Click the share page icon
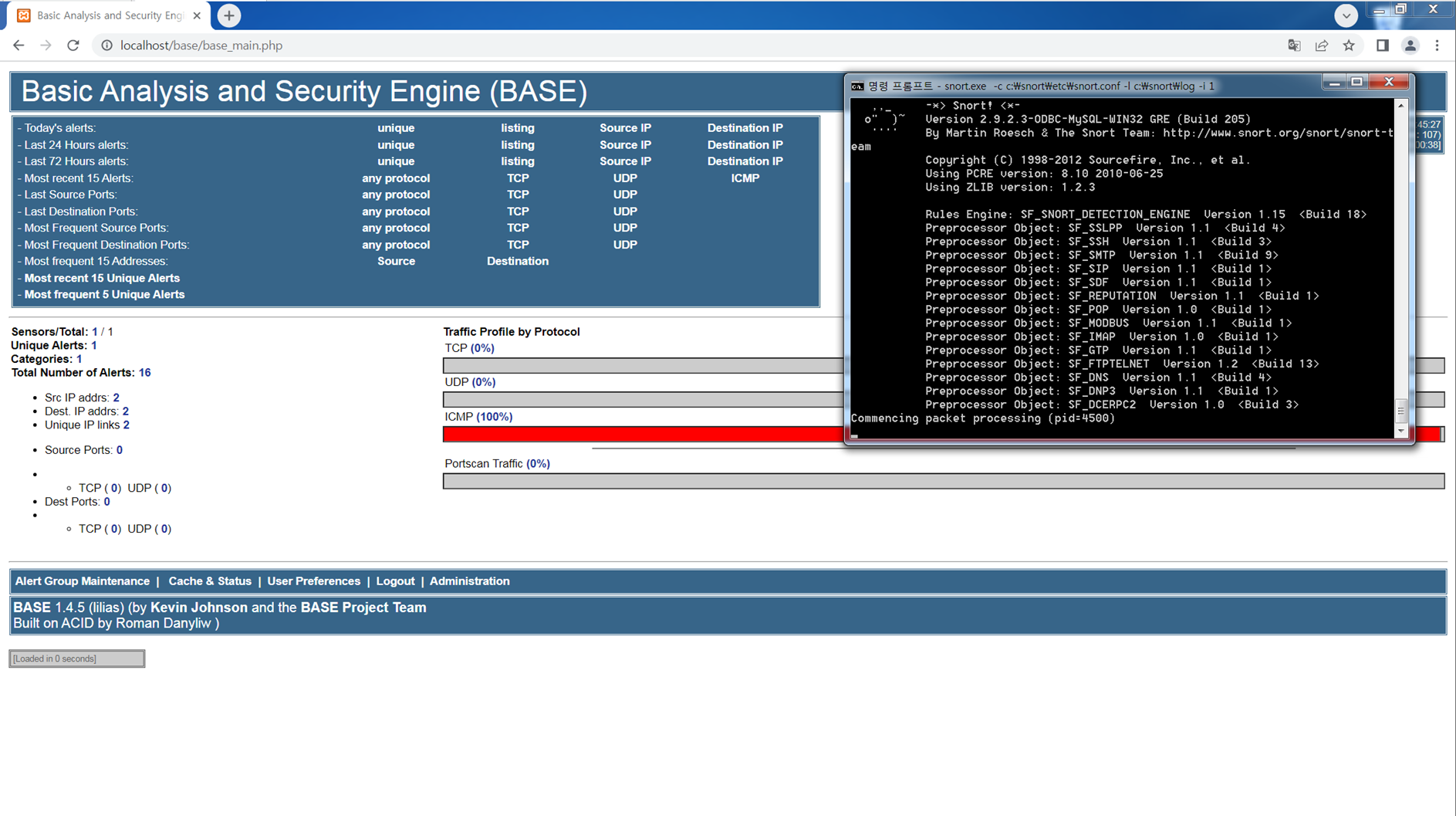Viewport: 1456px width, 816px height. tap(1321, 46)
